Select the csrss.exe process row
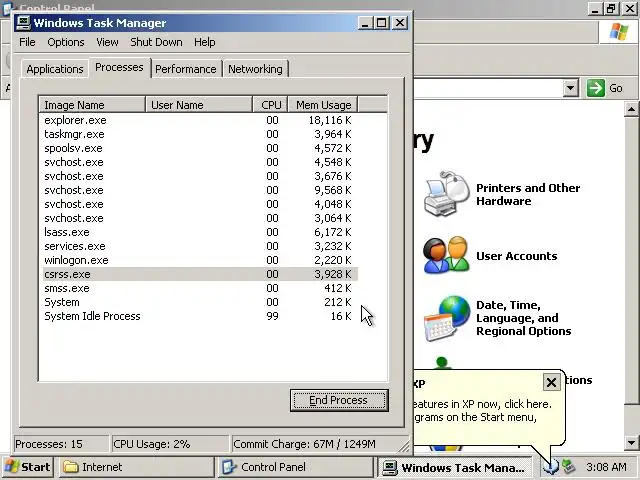 (x=200, y=274)
